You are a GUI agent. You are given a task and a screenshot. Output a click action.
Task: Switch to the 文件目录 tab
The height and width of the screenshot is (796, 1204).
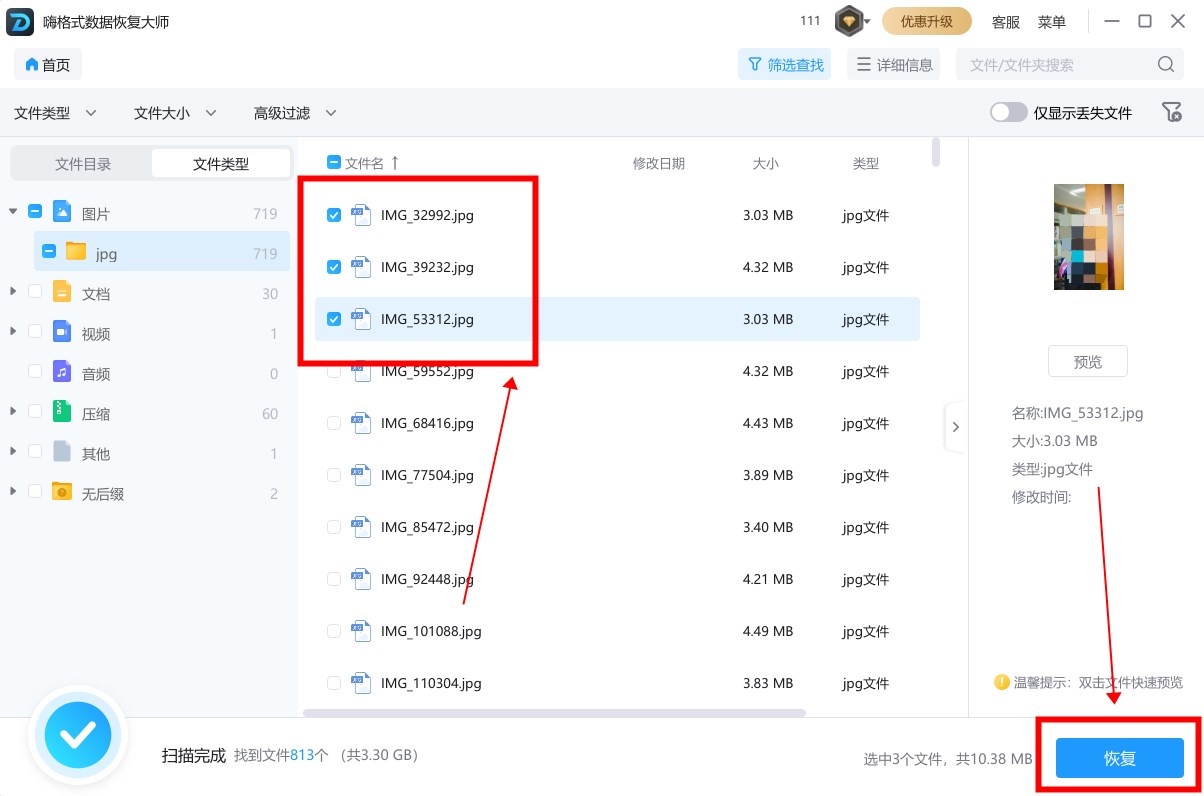tap(83, 164)
